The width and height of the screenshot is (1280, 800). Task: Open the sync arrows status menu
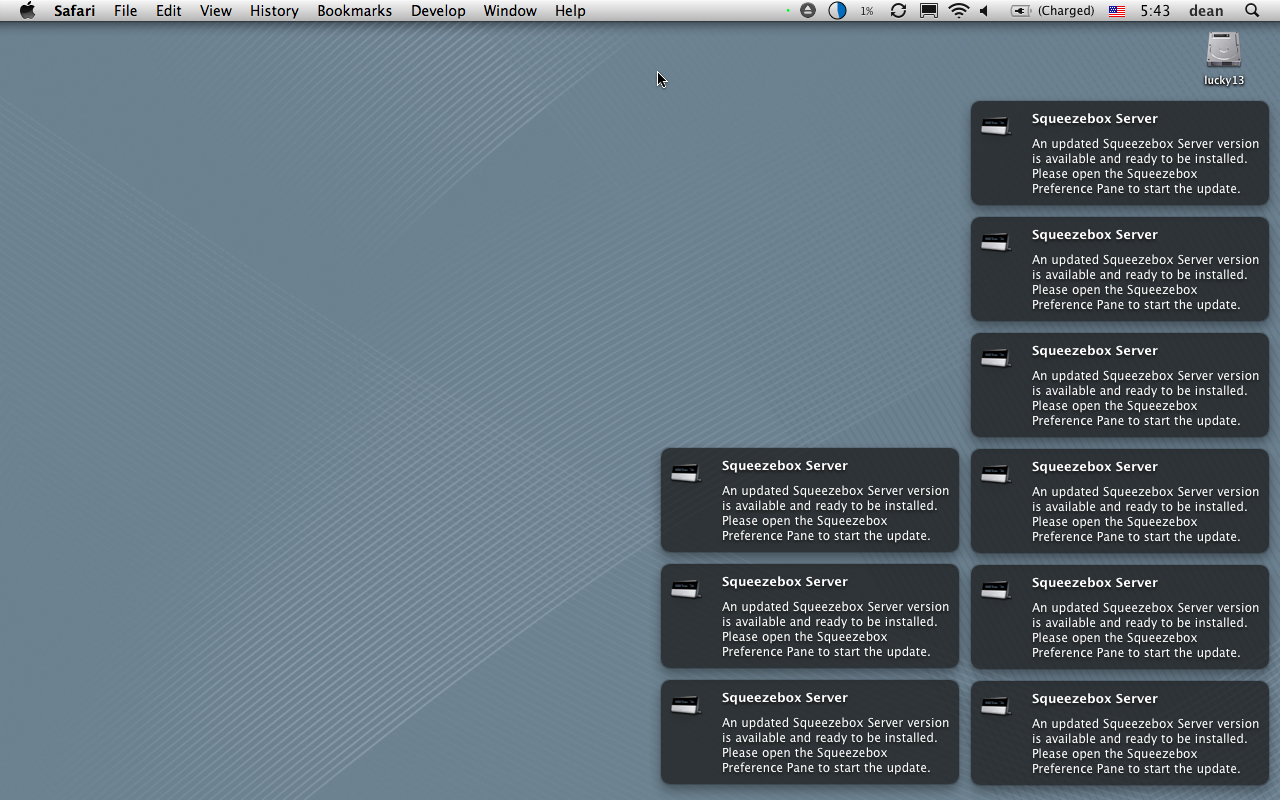click(898, 11)
